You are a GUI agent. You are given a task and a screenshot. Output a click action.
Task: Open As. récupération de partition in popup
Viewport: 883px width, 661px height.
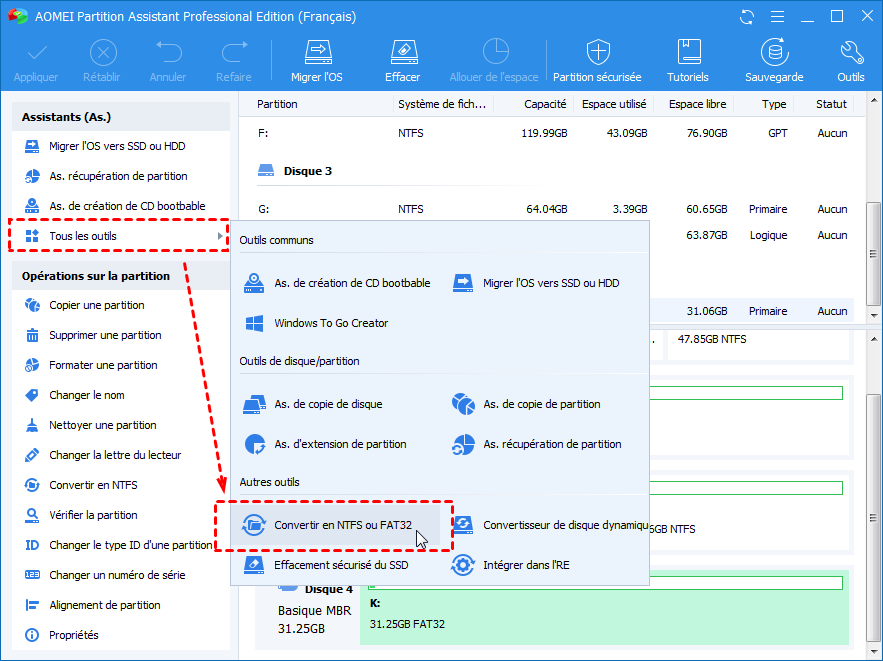(x=537, y=444)
